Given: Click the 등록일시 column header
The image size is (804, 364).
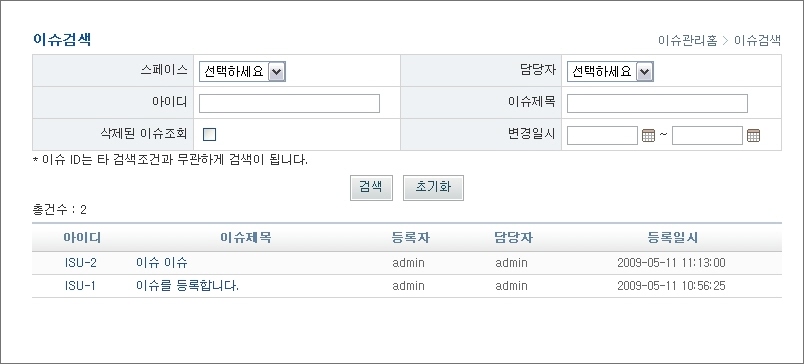Looking at the screenshot, I should click(673, 238).
